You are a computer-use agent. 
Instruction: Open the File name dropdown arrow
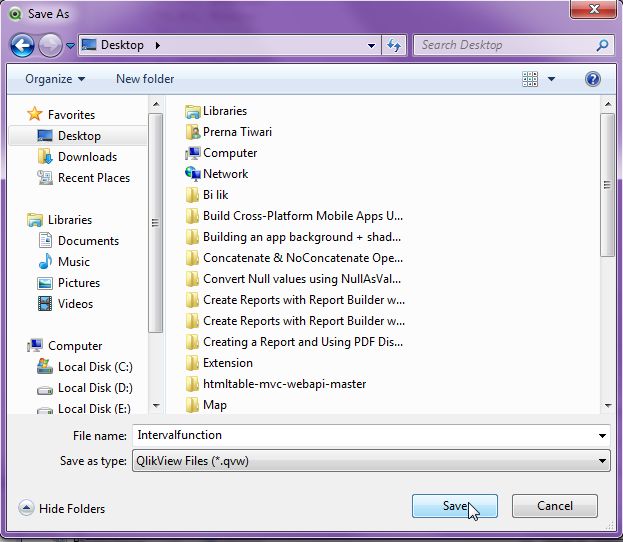tap(602, 436)
